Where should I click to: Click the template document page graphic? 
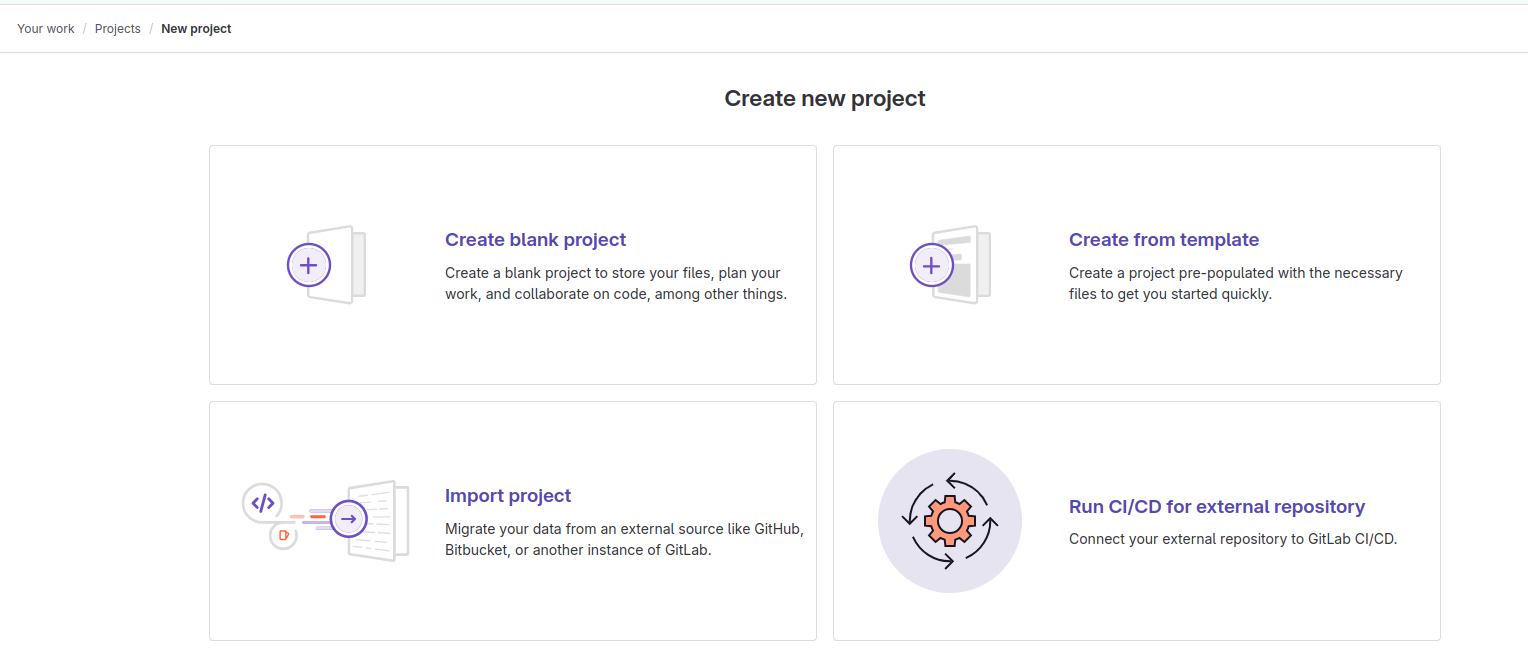point(968,265)
